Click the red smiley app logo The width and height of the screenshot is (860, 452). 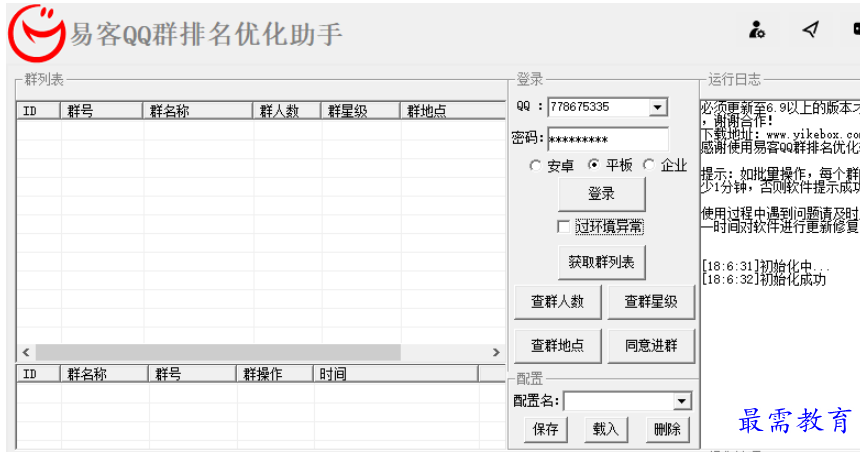[36, 33]
